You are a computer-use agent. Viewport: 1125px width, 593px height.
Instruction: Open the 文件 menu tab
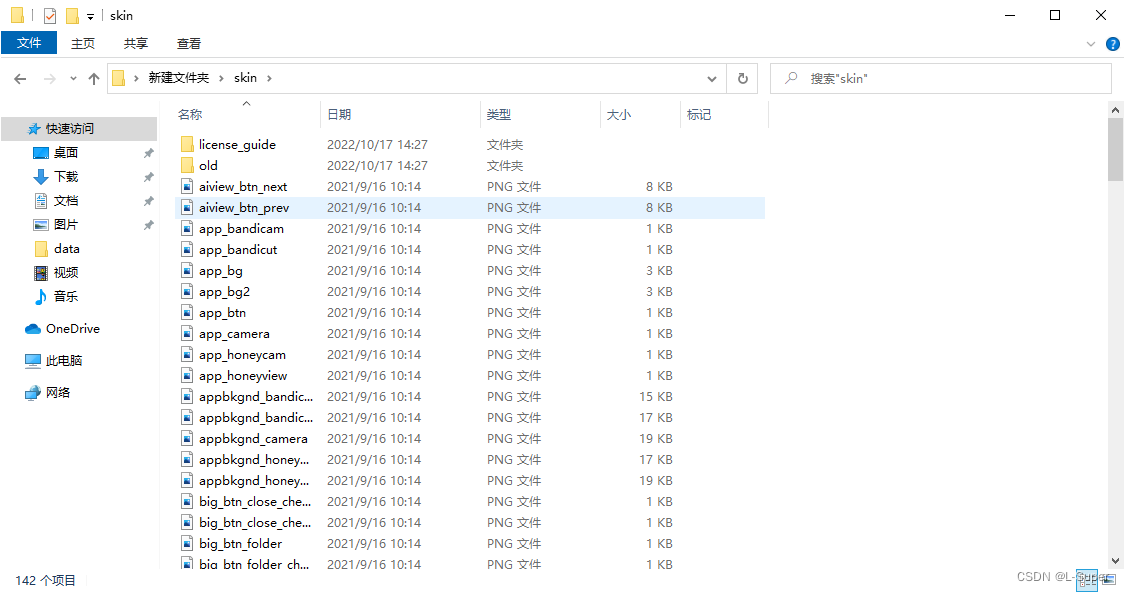[29, 43]
